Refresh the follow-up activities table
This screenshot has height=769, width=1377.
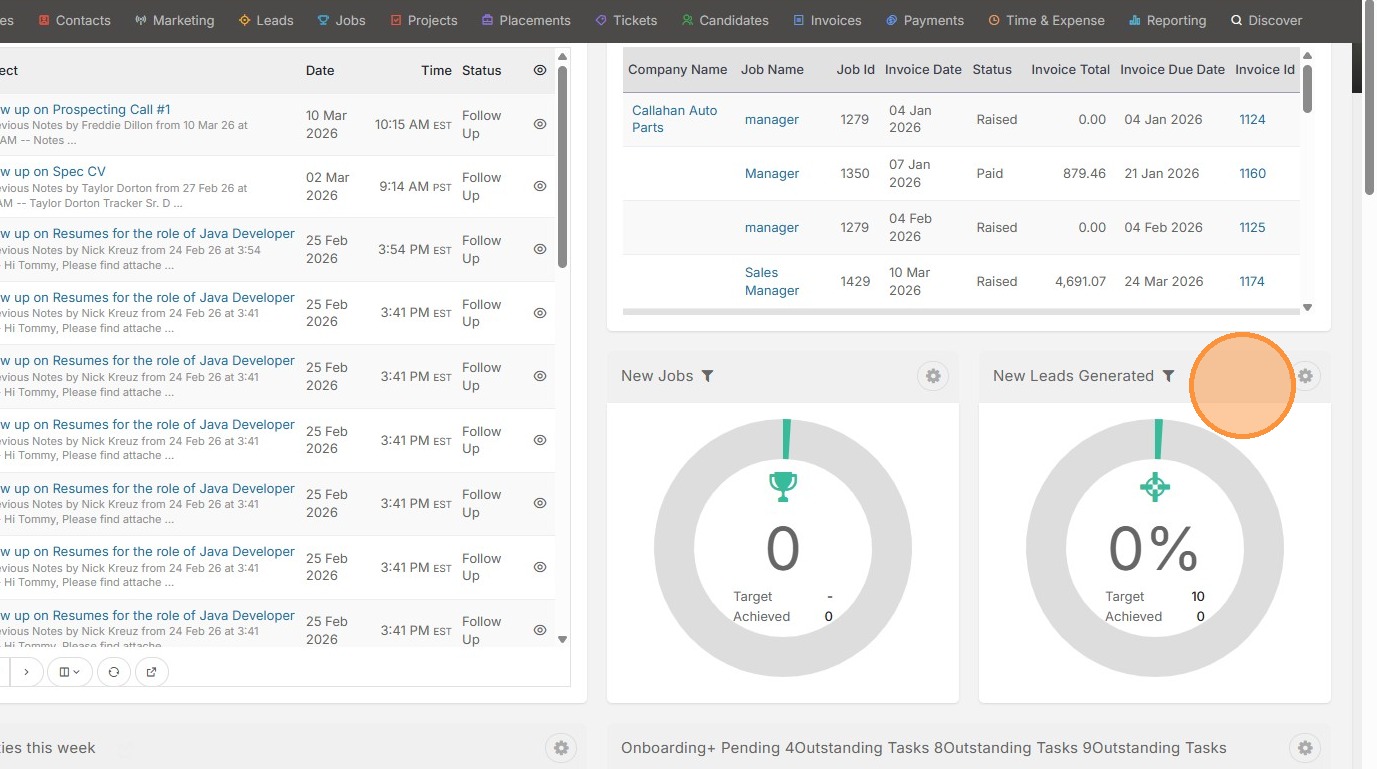114,672
